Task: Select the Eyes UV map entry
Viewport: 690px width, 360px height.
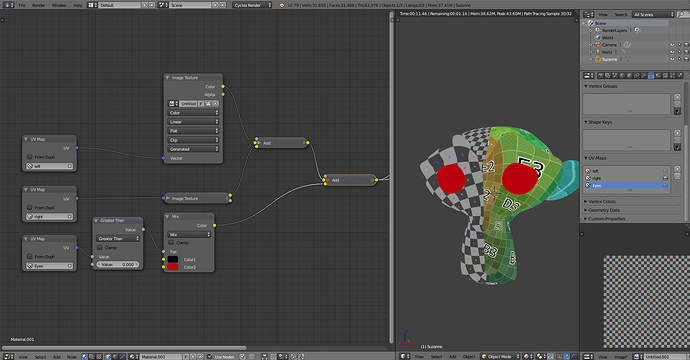Action: click(626, 186)
